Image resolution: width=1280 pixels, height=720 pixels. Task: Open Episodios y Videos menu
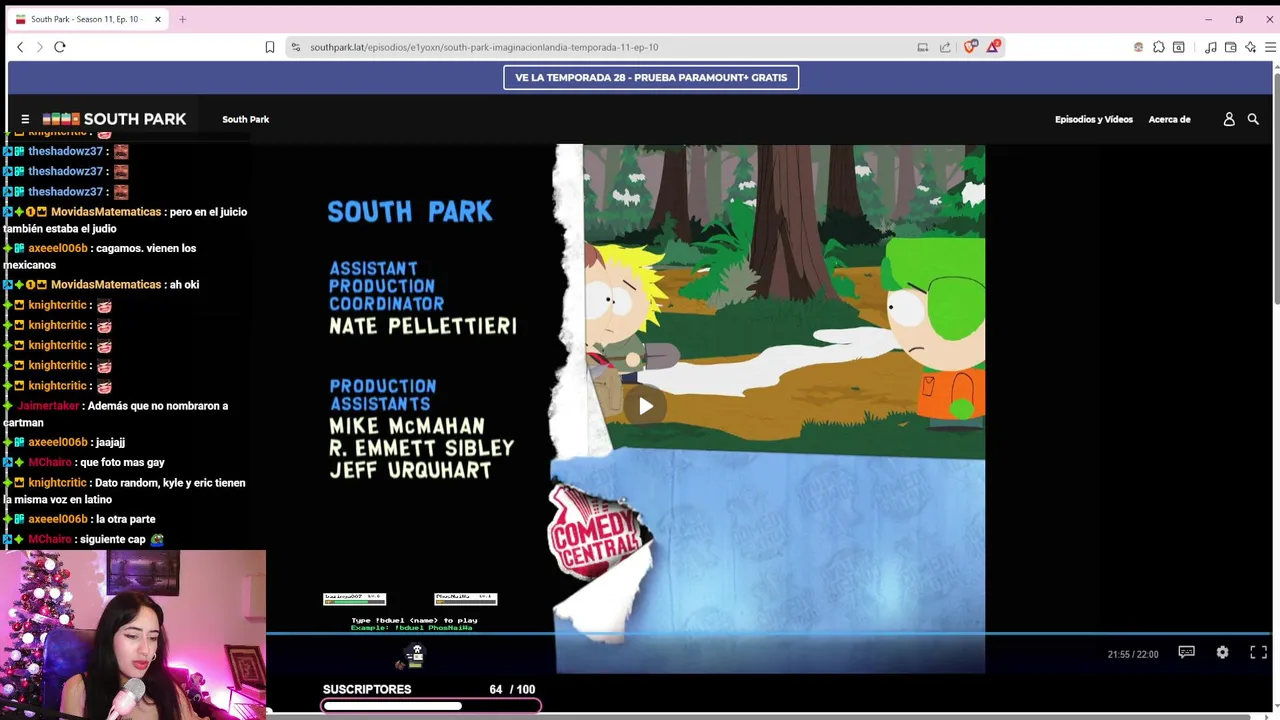[1093, 119]
